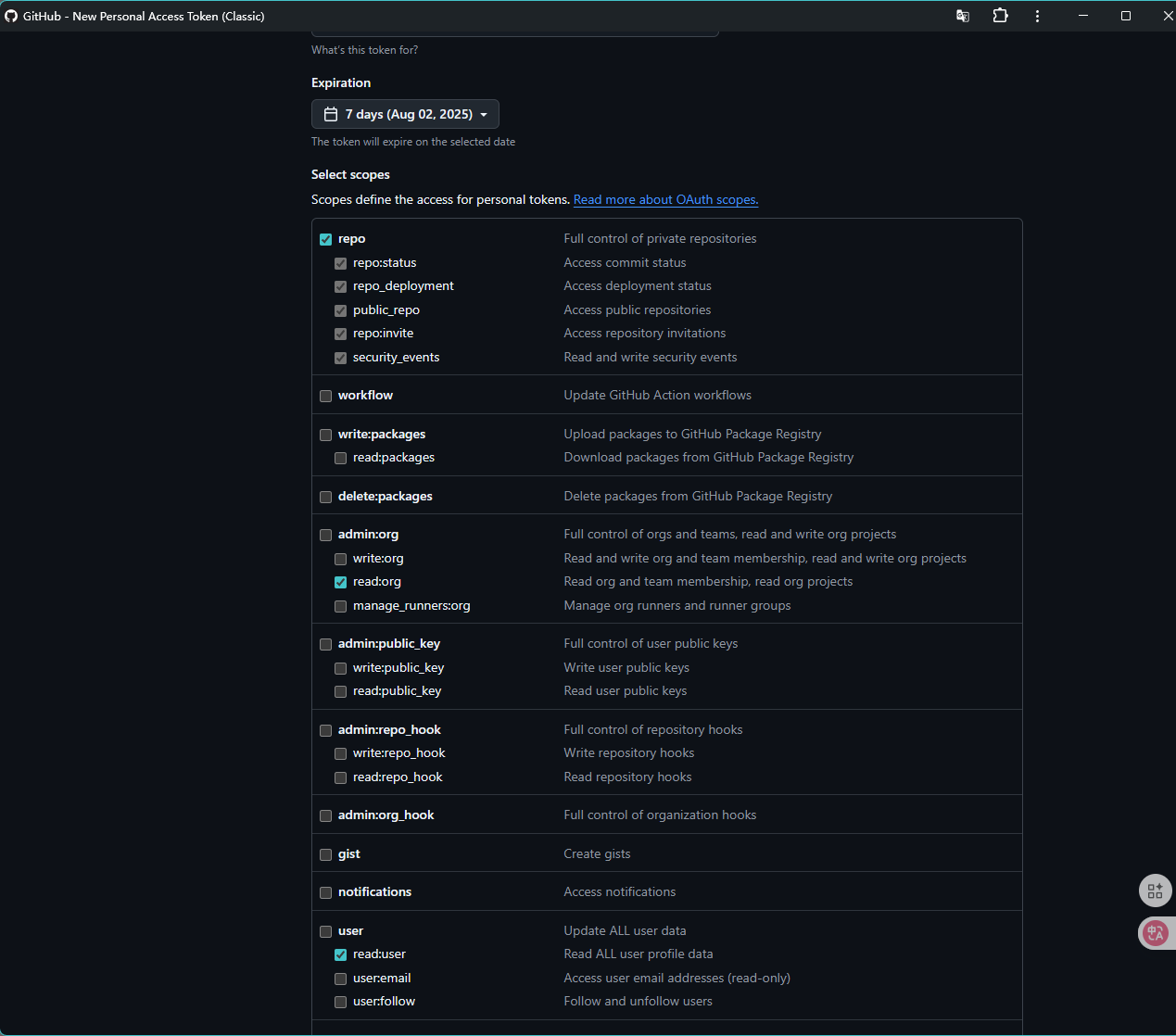
Task: Enable the manage_runners:org checkbox
Action: coord(341,606)
